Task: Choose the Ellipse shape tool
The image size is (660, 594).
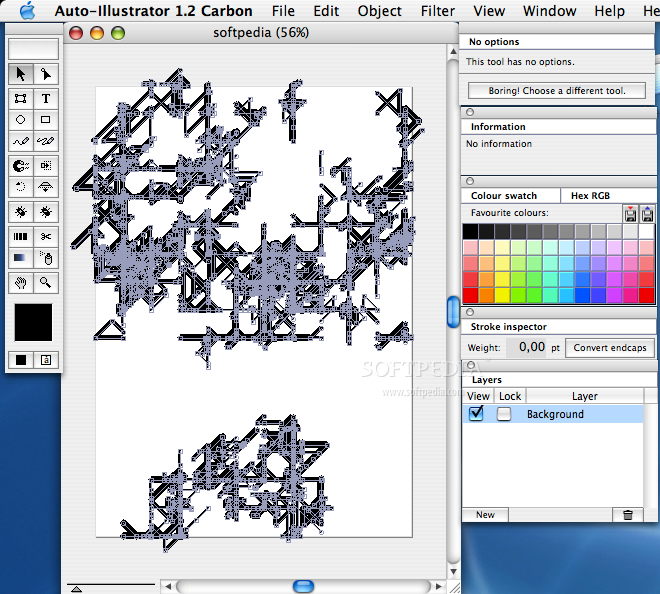Action: click(x=21, y=120)
